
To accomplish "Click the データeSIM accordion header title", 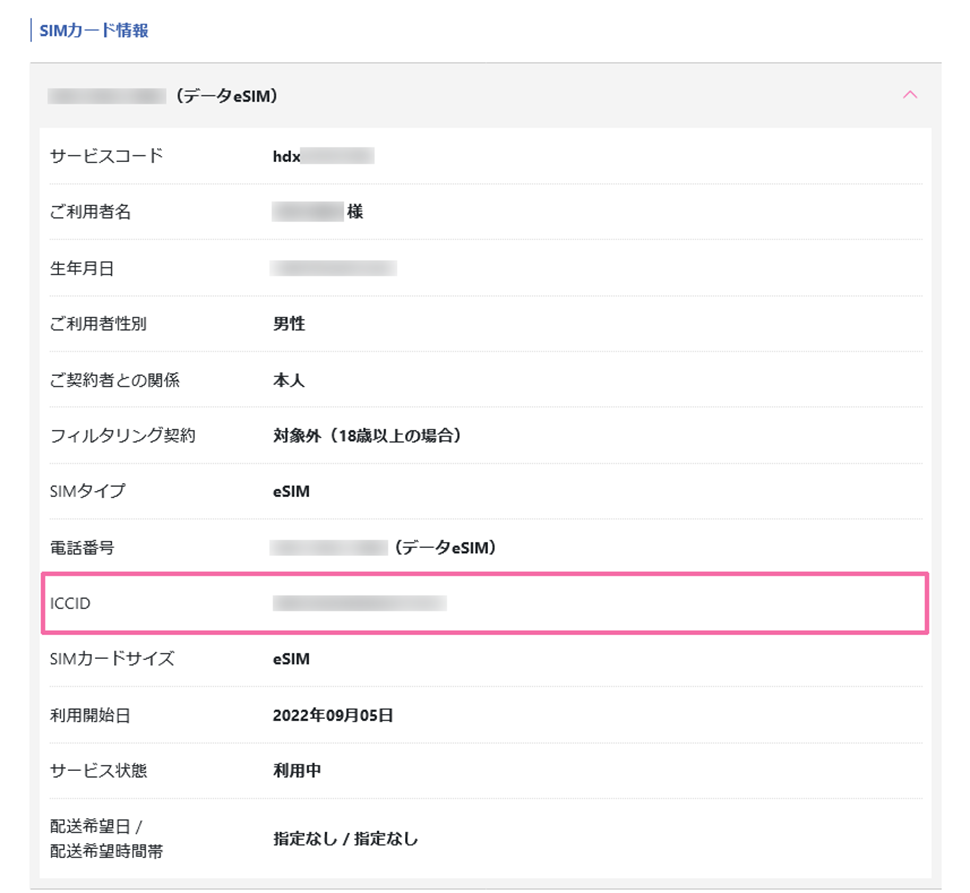I will (x=163, y=97).
